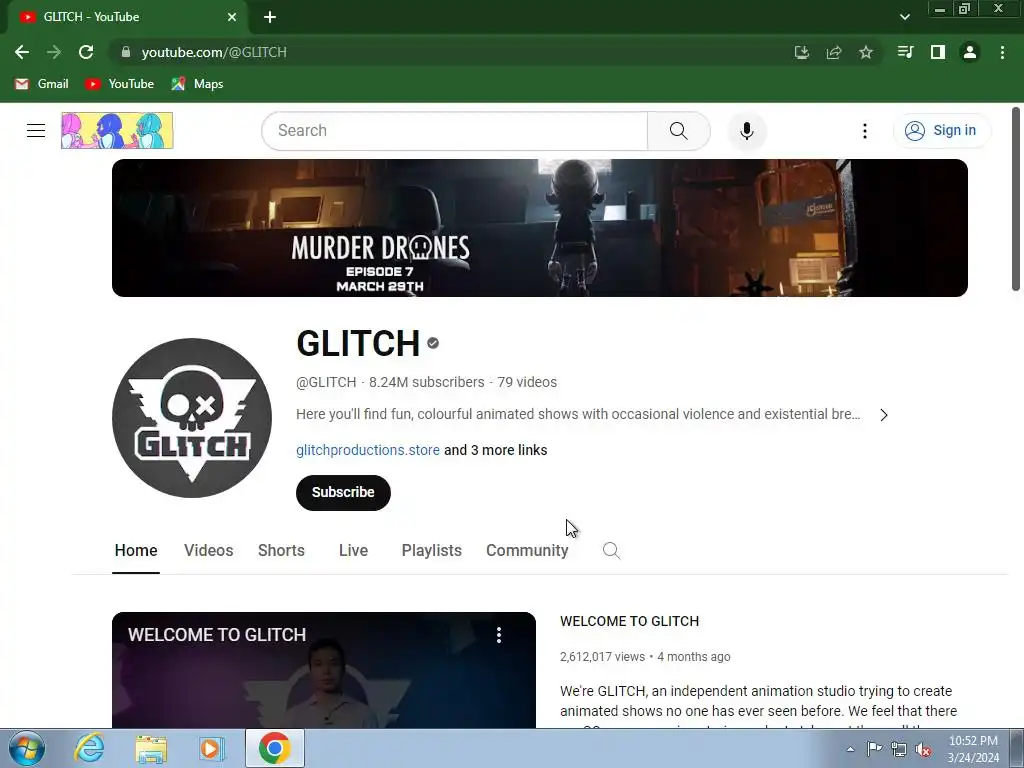The image size is (1024, 768).
Task: Focus the YouTube Search field
Action: click(455, 131)
